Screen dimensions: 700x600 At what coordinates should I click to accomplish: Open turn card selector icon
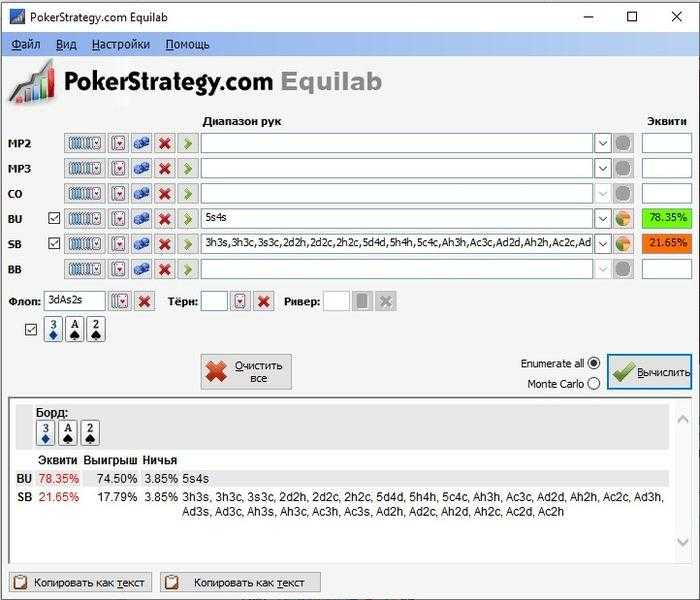(x=241, y=301)
